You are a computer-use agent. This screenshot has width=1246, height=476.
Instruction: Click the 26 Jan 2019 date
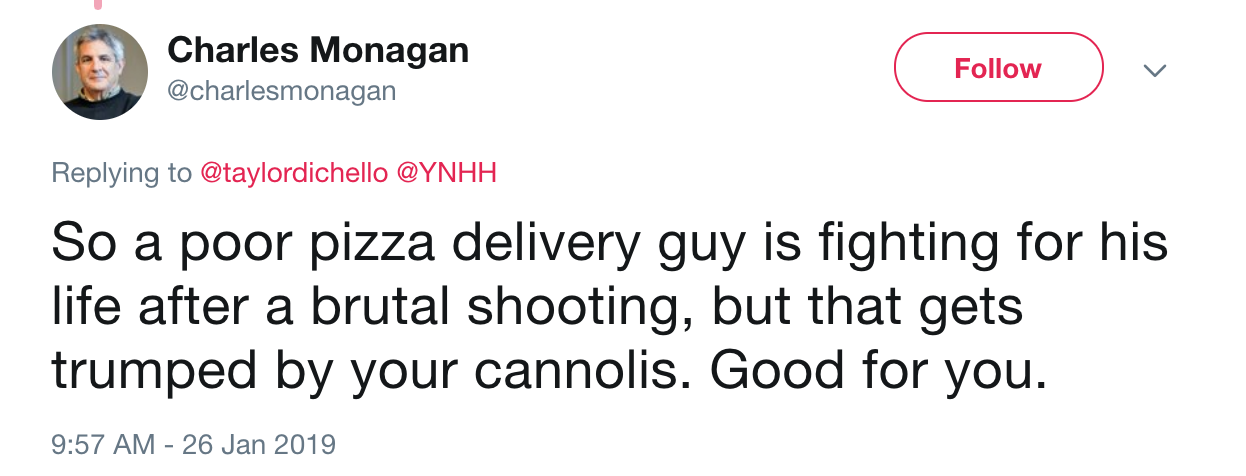click(x=259, y=444)
